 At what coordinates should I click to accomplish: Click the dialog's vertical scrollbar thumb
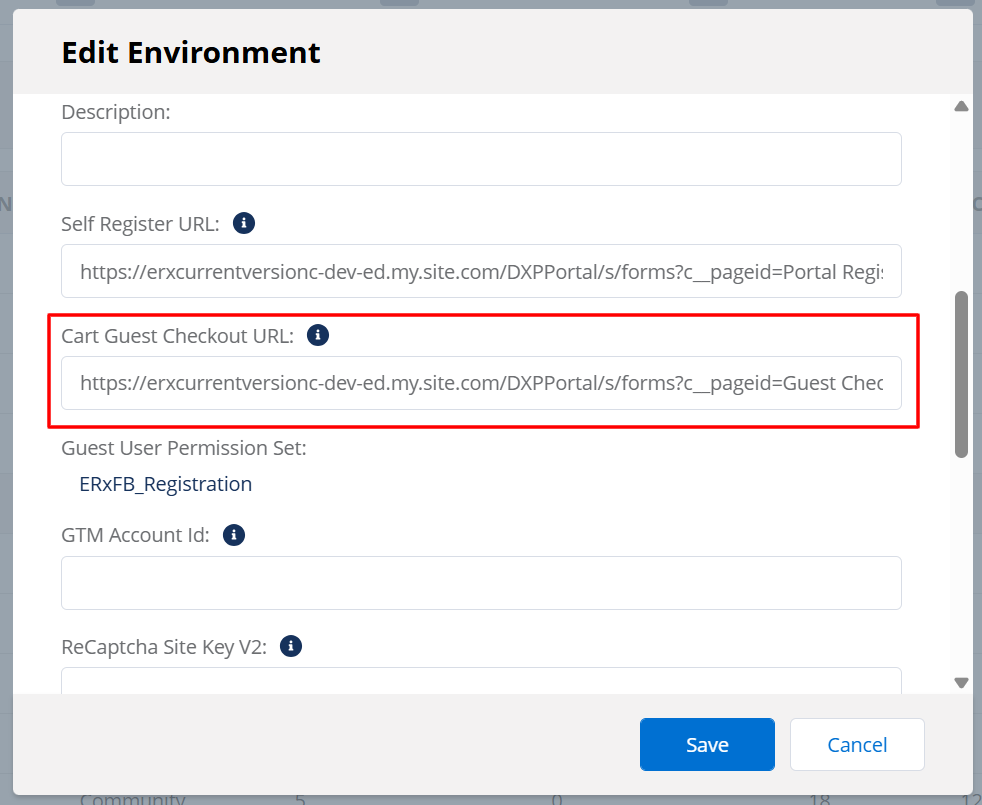click(x=961, y=374)
